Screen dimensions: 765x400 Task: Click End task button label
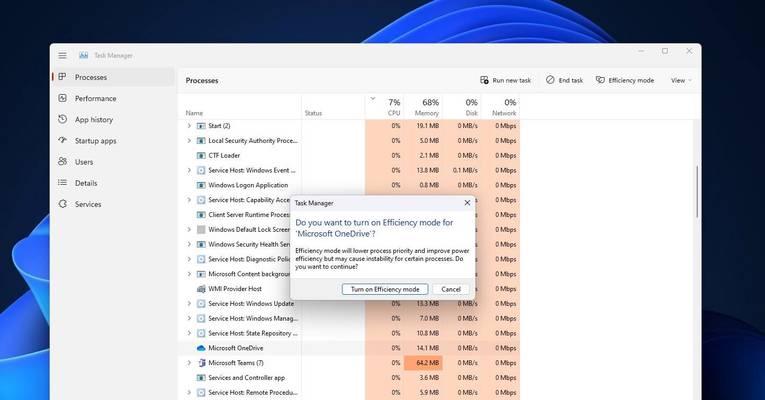coord(571,80)
